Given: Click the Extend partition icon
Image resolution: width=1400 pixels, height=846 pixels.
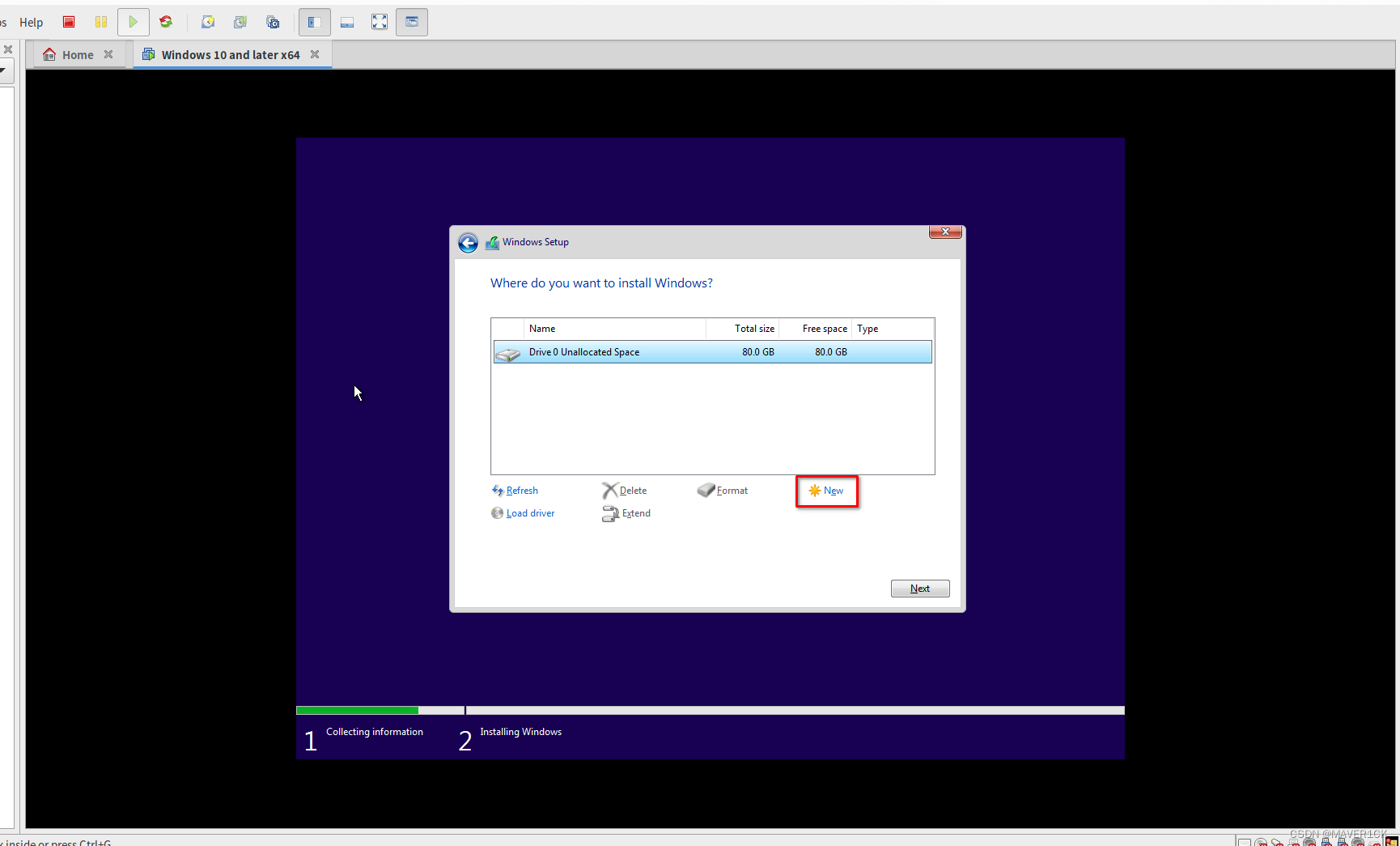Looking at the screenshot, I should [610, 514].
